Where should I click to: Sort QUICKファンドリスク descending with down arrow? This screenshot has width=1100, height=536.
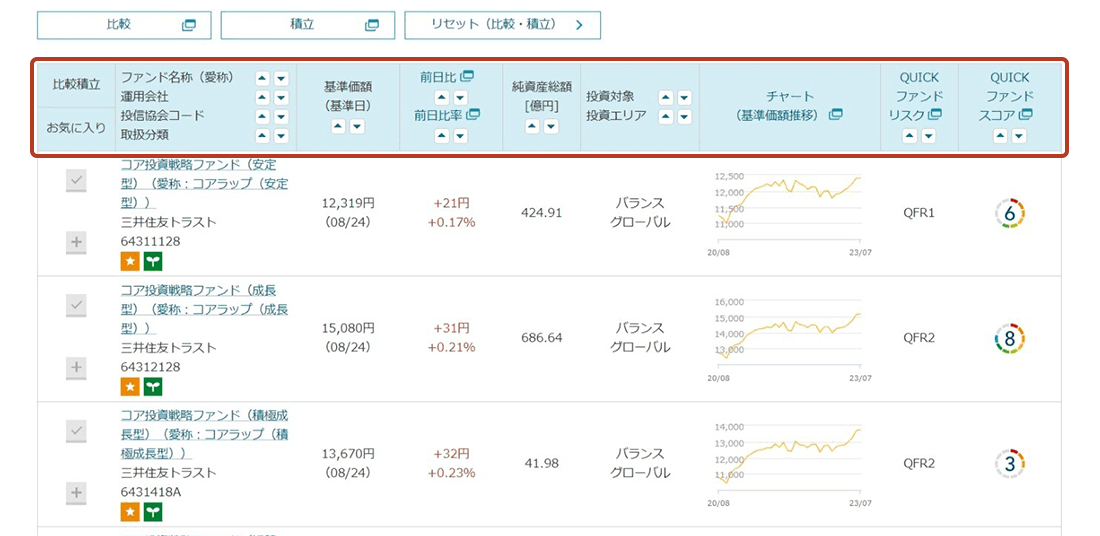click(928, 136)
